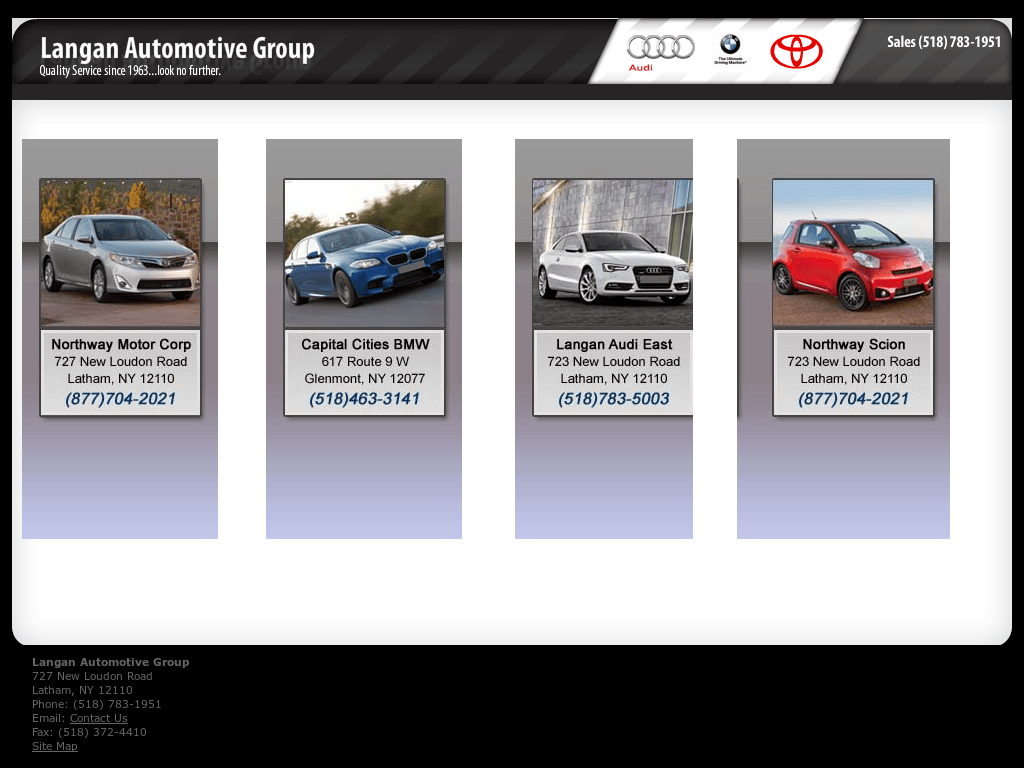Open the white Audi coupe photo

(x=613, y=253)
